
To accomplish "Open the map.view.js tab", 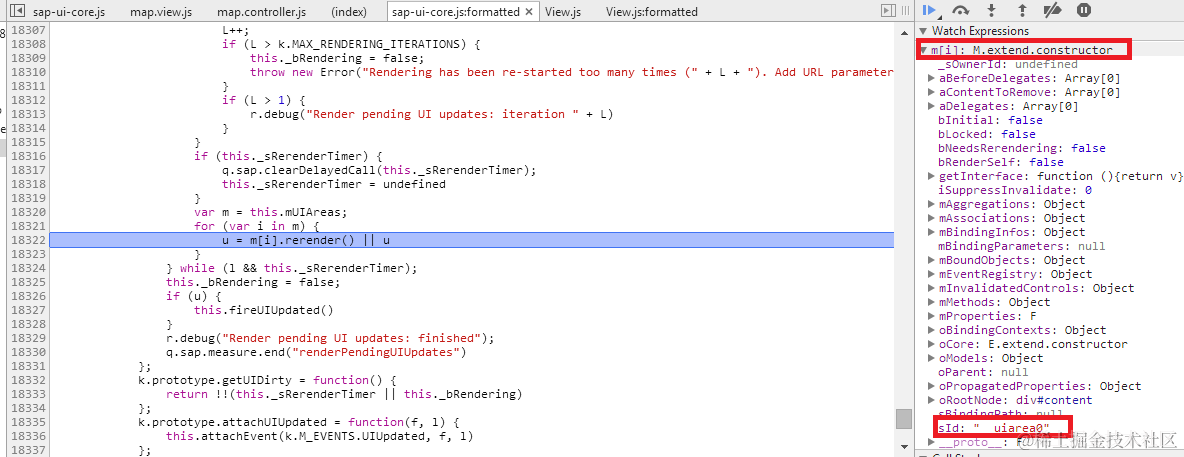I will pyautogui.click(x=160, y=11).
